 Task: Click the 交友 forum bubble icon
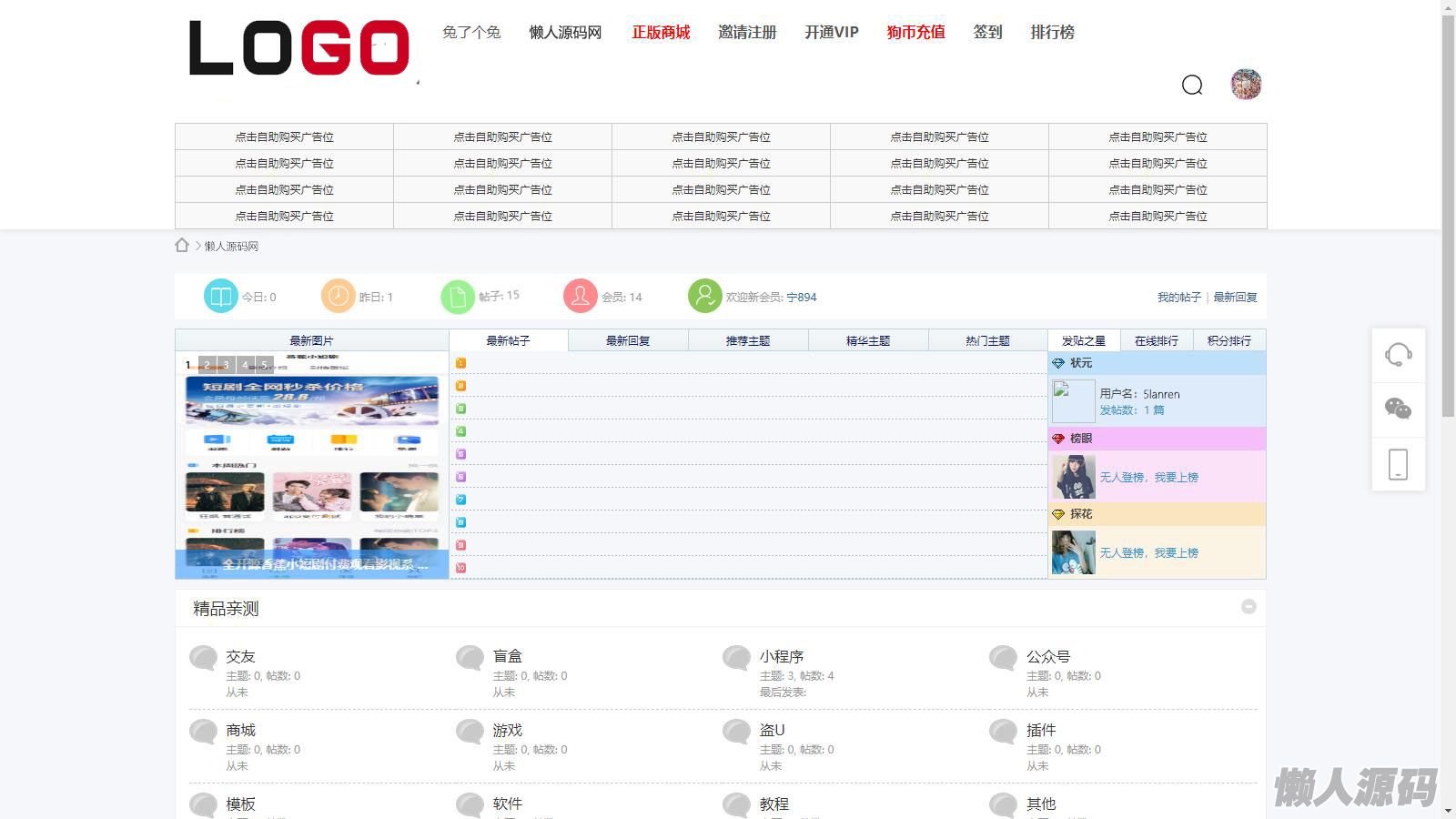(203, 658)
